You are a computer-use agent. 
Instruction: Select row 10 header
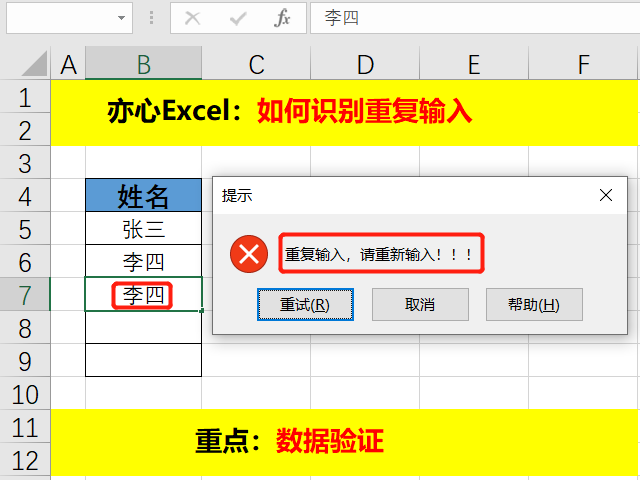click(25, 393)
